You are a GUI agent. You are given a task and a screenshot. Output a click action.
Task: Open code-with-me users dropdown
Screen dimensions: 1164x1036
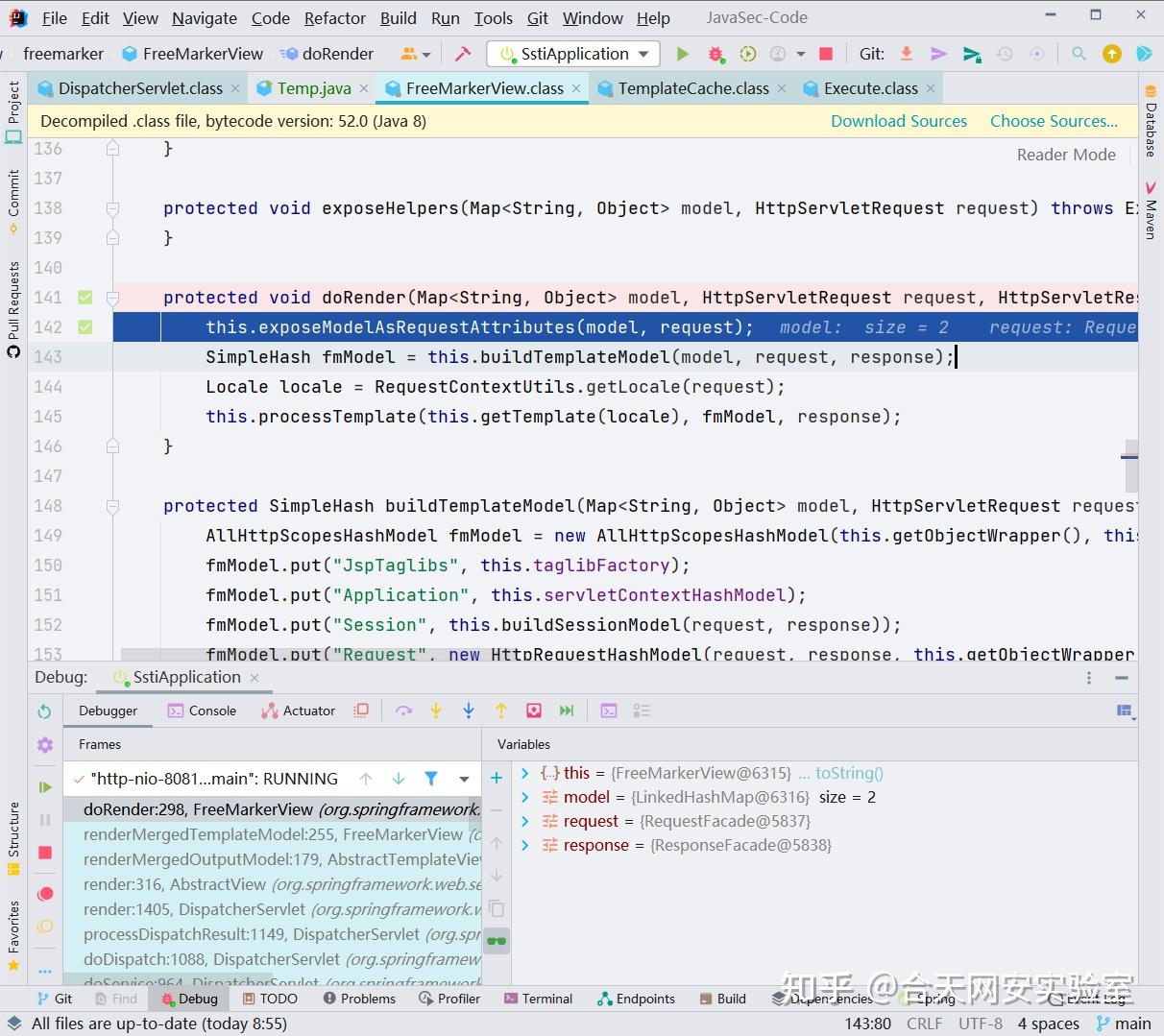415,54
